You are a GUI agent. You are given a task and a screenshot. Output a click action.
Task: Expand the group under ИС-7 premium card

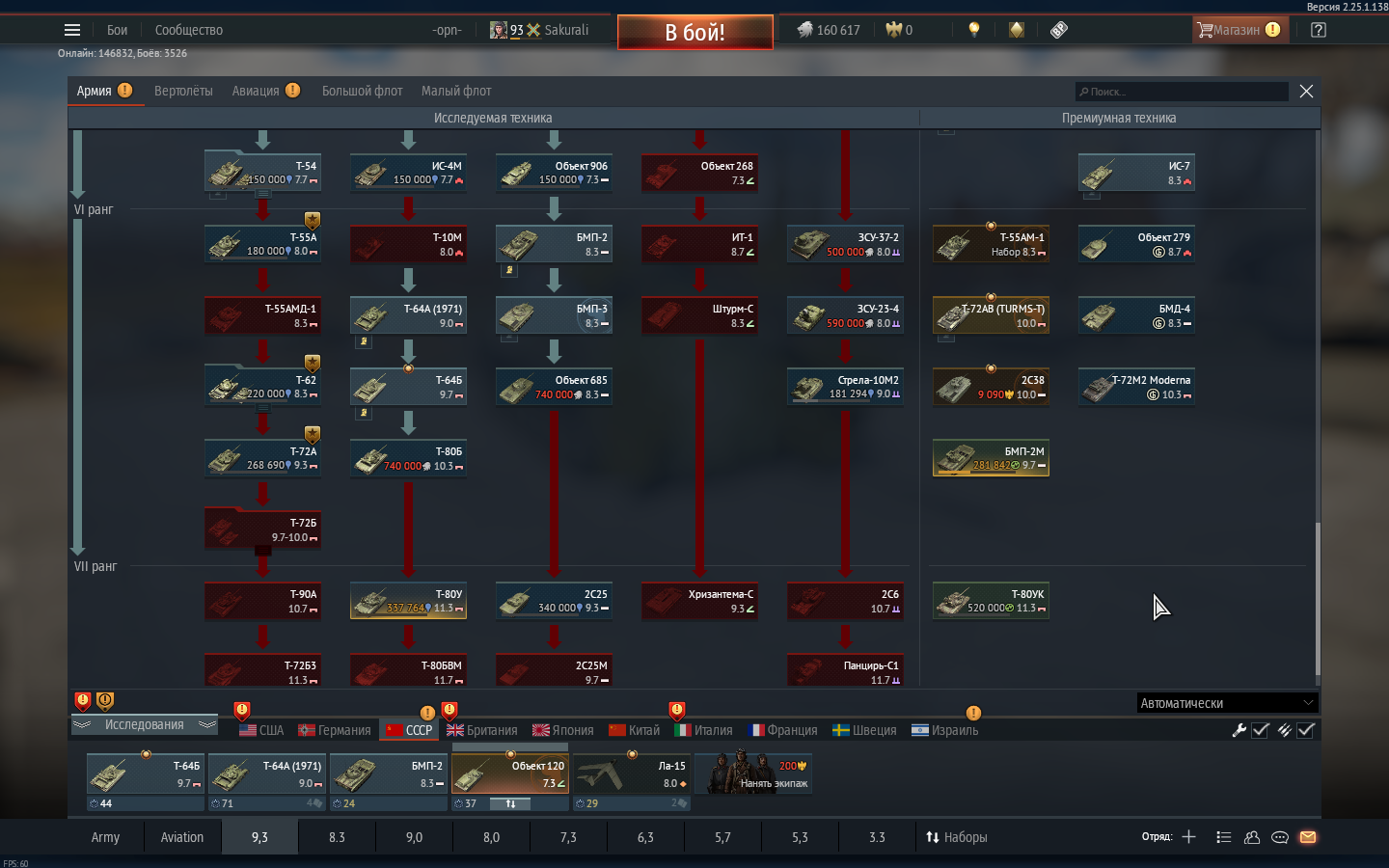1091,196
